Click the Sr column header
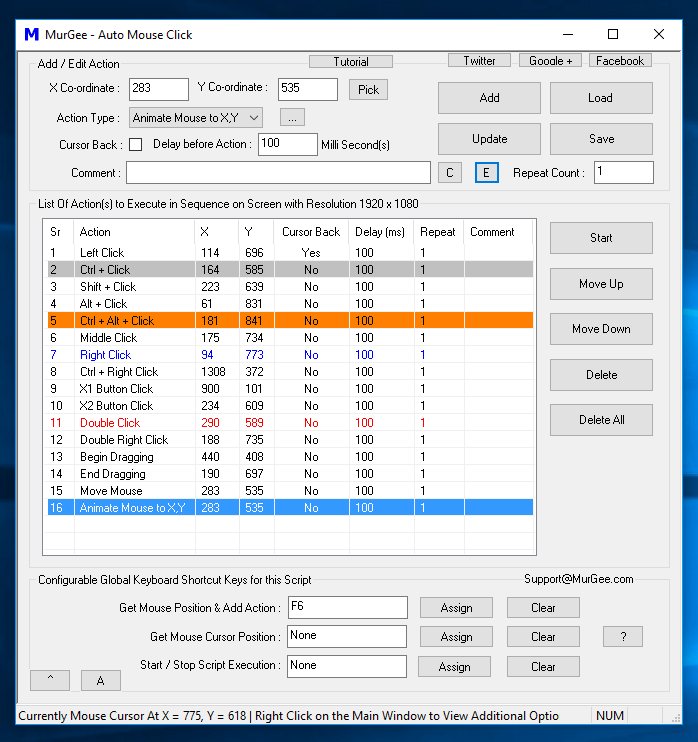698x742 pixels. coord(59,232)
